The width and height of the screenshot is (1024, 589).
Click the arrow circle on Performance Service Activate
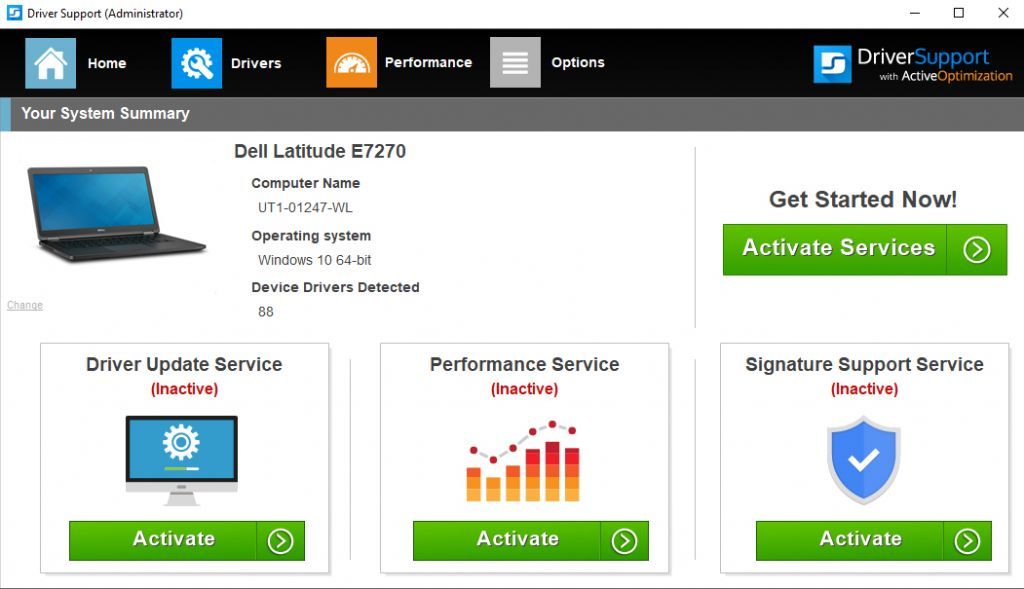624,541
